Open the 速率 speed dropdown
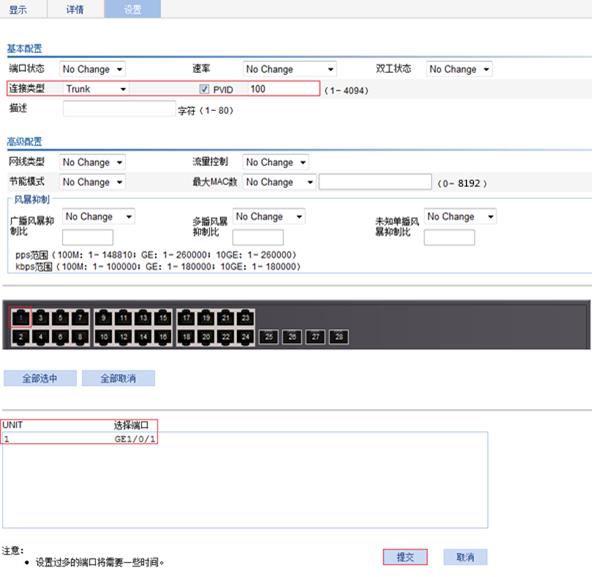597x577 pixels. pos(289,69)
